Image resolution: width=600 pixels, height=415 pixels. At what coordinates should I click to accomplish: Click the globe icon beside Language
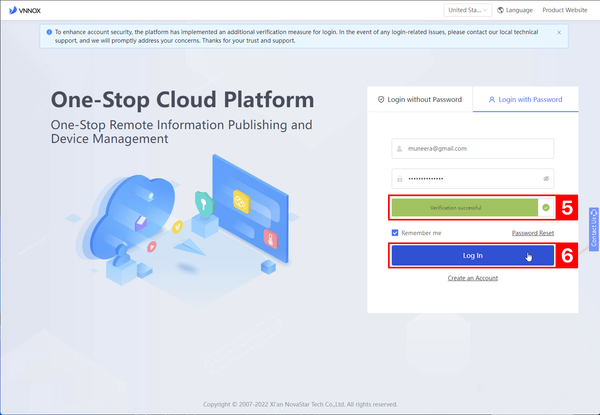coord(500,10)
